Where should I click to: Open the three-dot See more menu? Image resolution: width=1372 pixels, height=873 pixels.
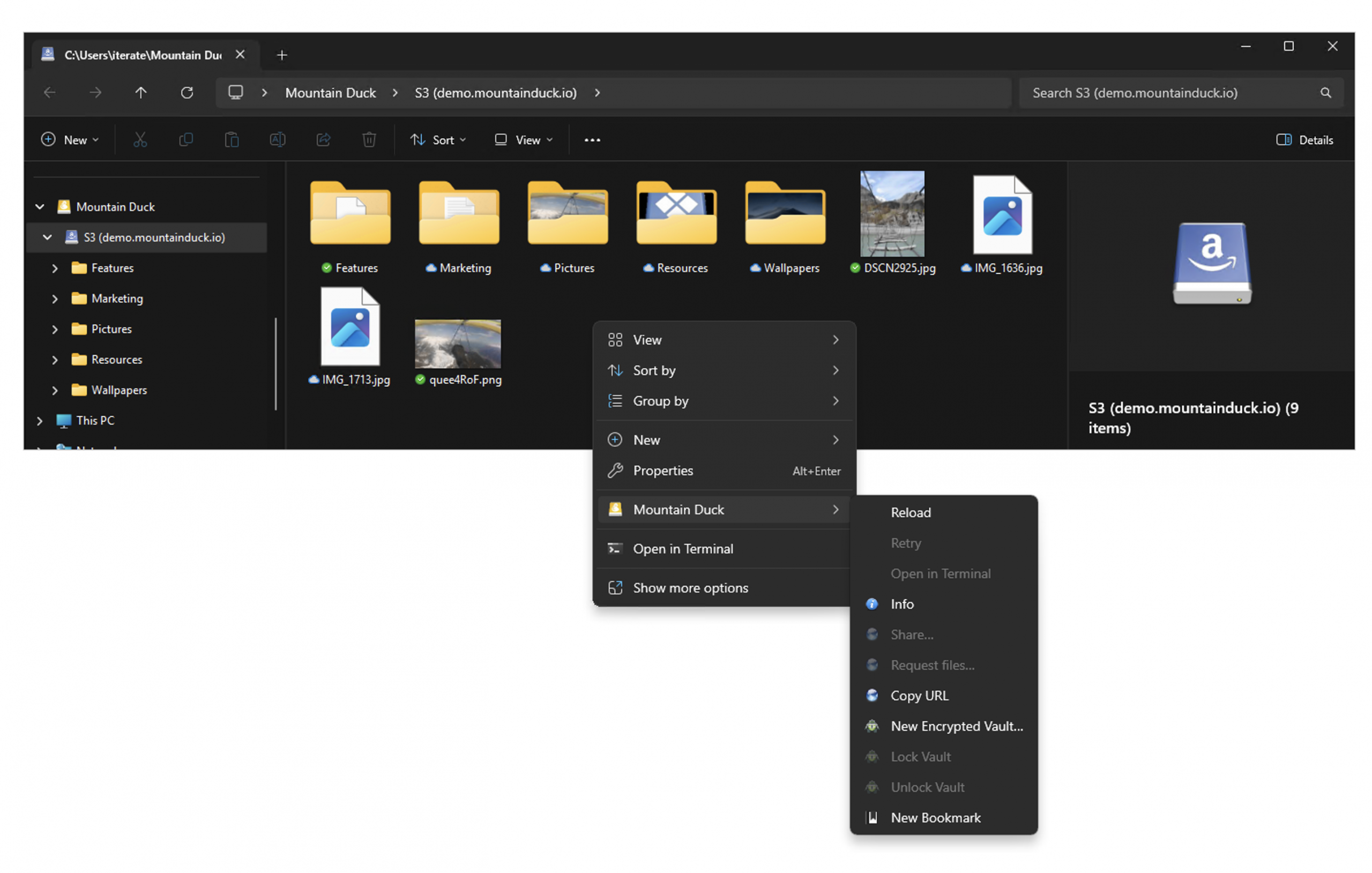(x=592, y=140)
